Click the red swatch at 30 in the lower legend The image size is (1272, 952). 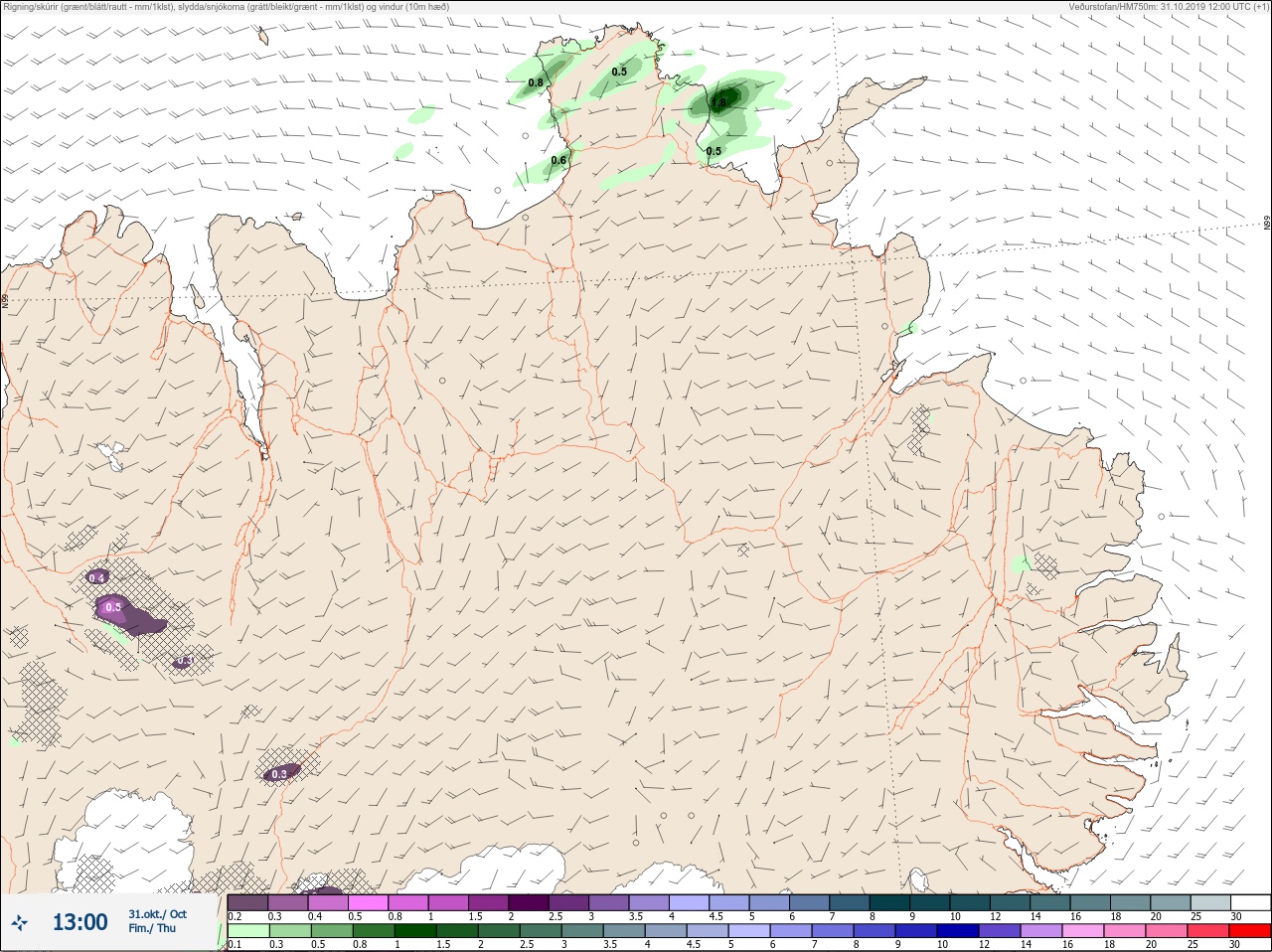tap(1250, 931)
